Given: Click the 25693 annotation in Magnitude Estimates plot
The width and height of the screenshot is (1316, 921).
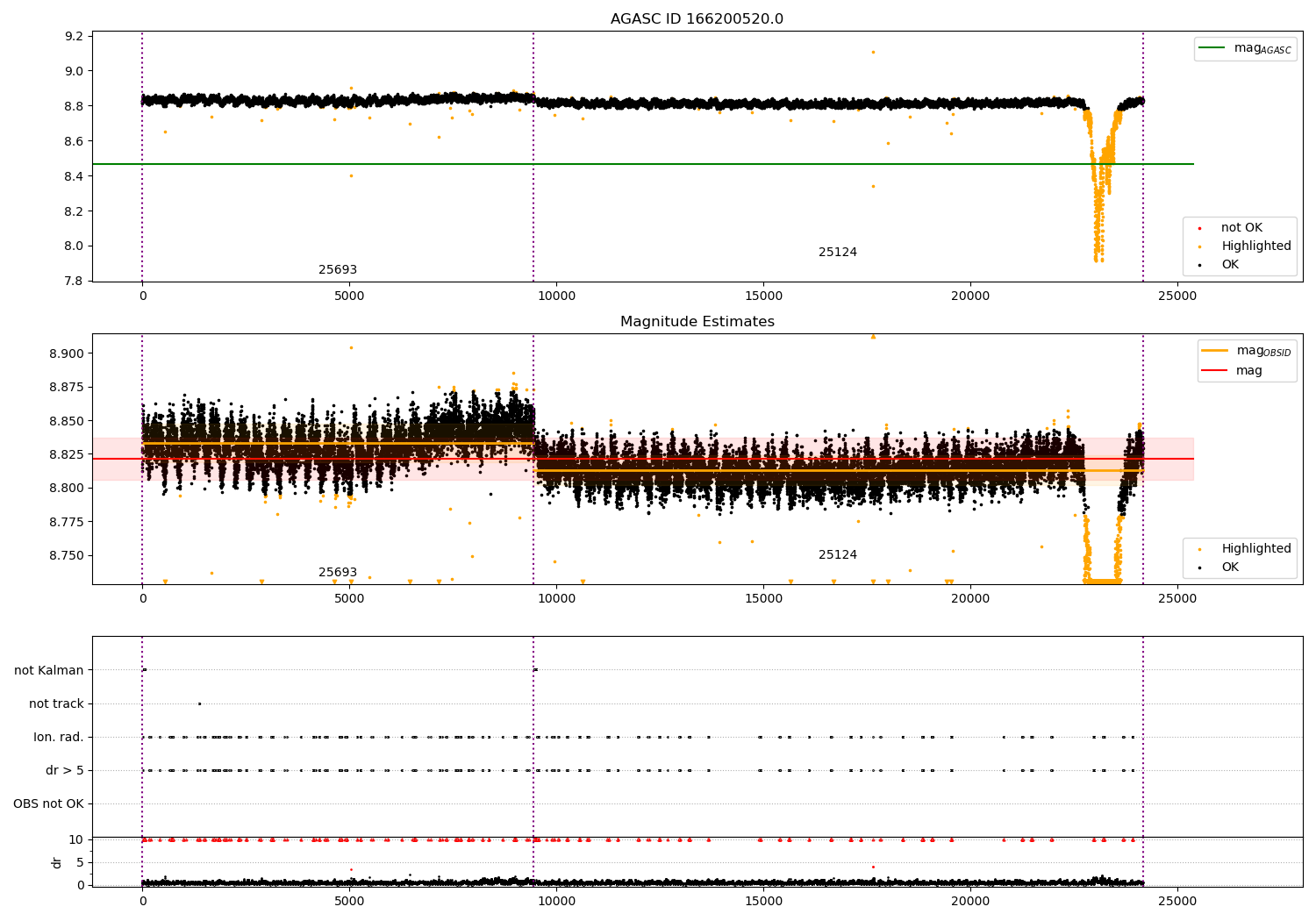Looking at the screenshot, I should [338, 573].
